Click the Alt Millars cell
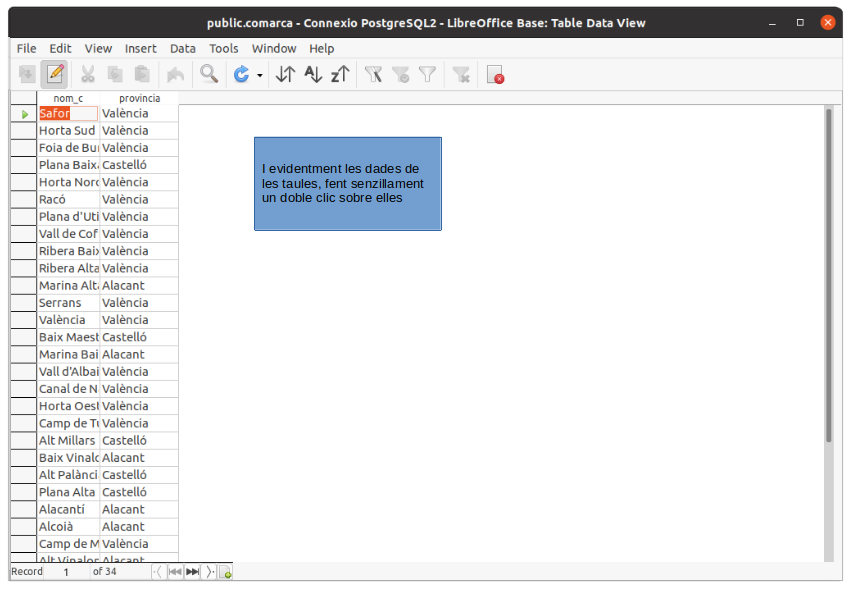Viewport: 849px width, 589px height. pos(68,440)
